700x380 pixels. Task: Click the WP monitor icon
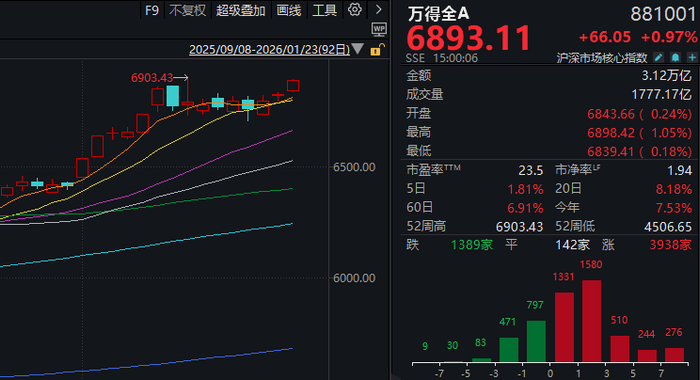(x=379, y=30)
